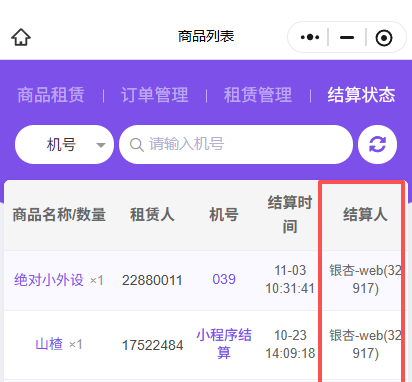Click the 机号 column header
Image resolution: width=412 pixels, height=382 pixels.
(224, 214)
